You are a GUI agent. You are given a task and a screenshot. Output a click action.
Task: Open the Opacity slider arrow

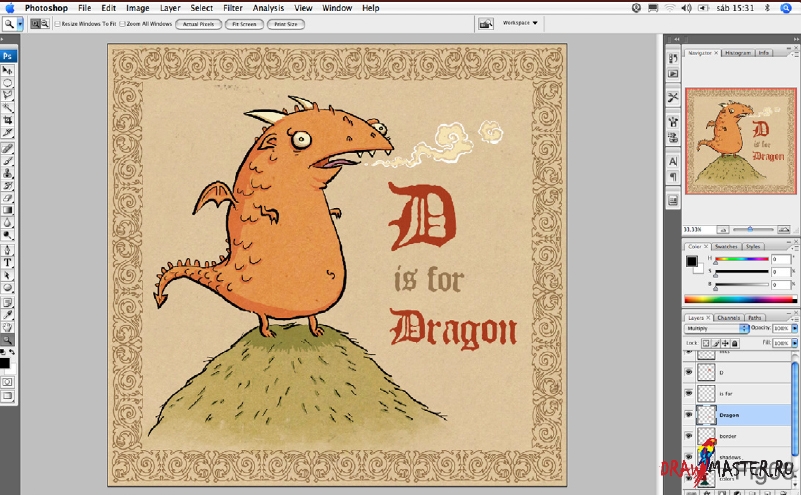click(x=794, y=328)
